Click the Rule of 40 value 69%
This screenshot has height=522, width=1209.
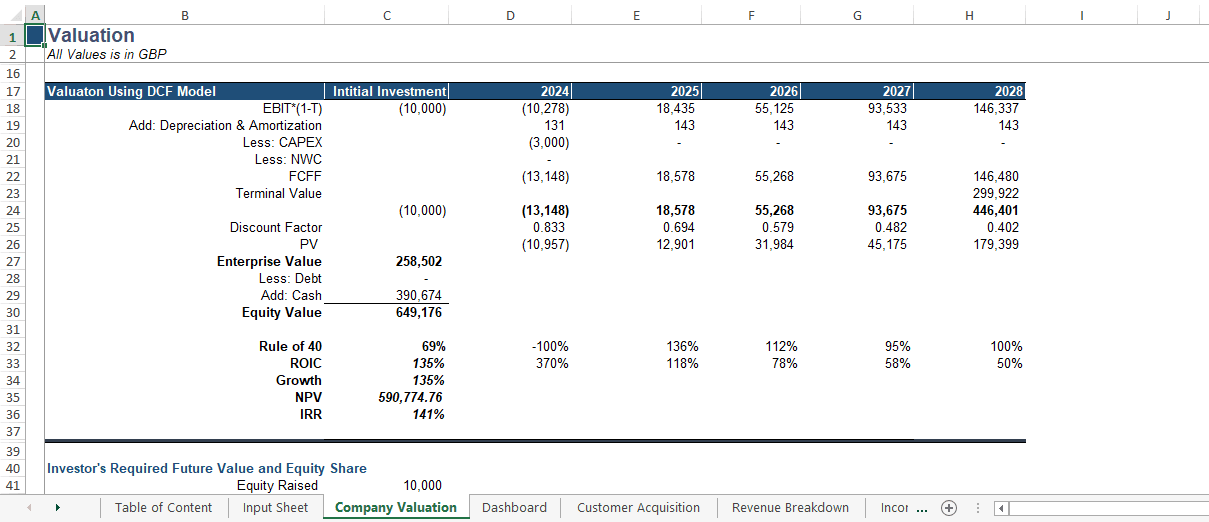click(x=432, y=346)
